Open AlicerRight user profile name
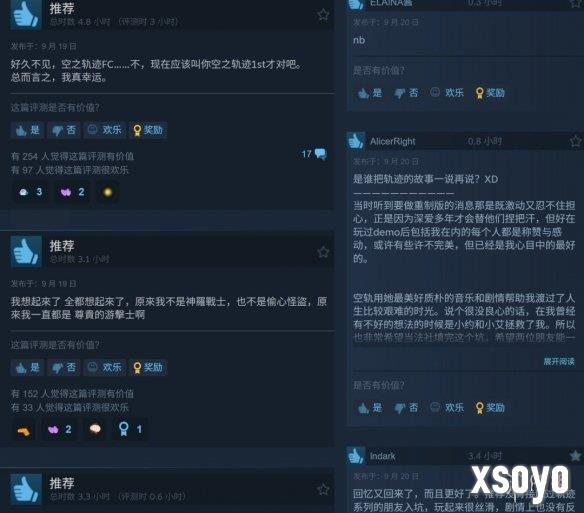Viewport: 584px width, 513px height. click(x=393, y=141)
